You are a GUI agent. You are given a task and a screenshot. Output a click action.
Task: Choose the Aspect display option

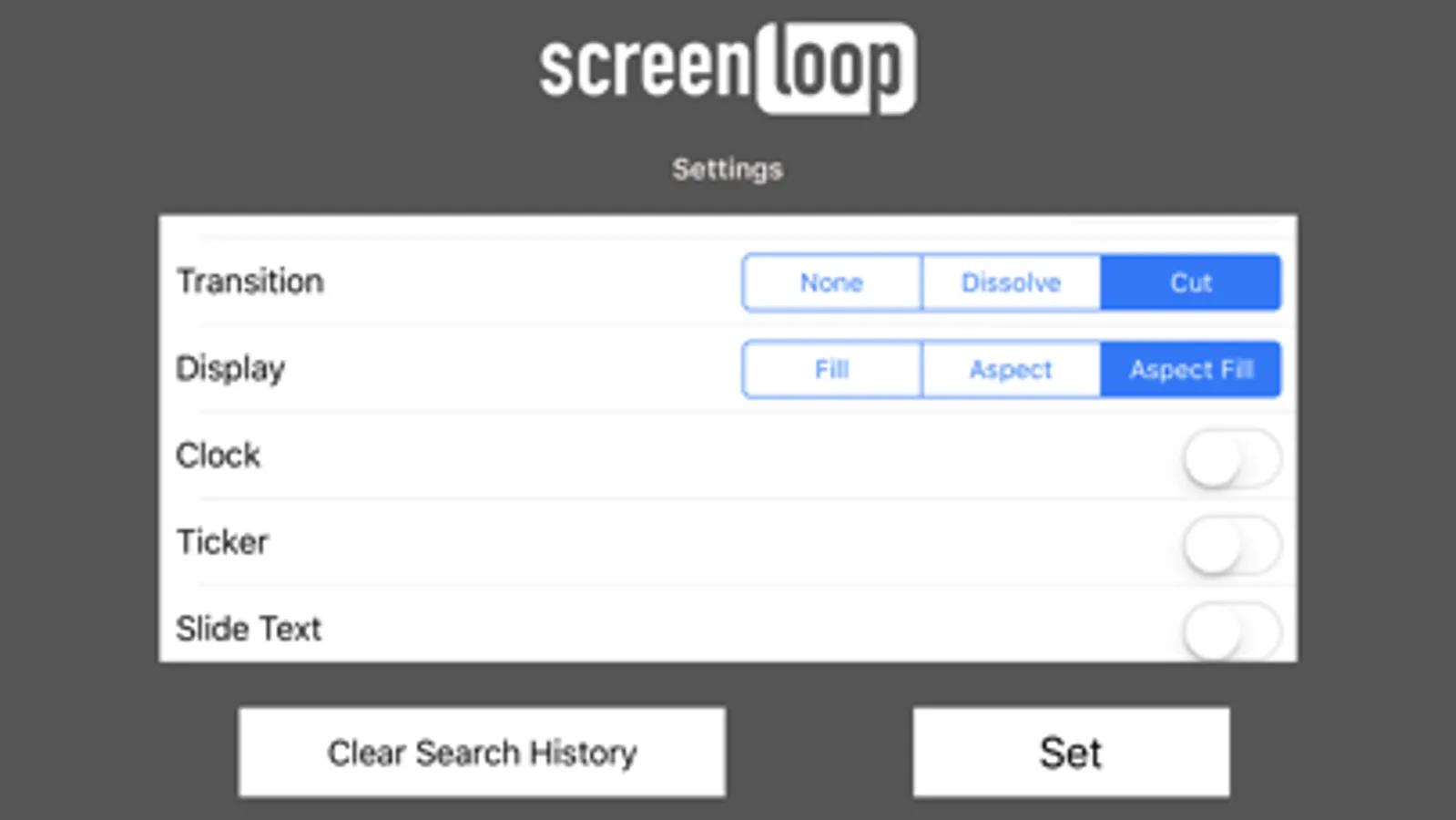click(x=1011, y=369)
